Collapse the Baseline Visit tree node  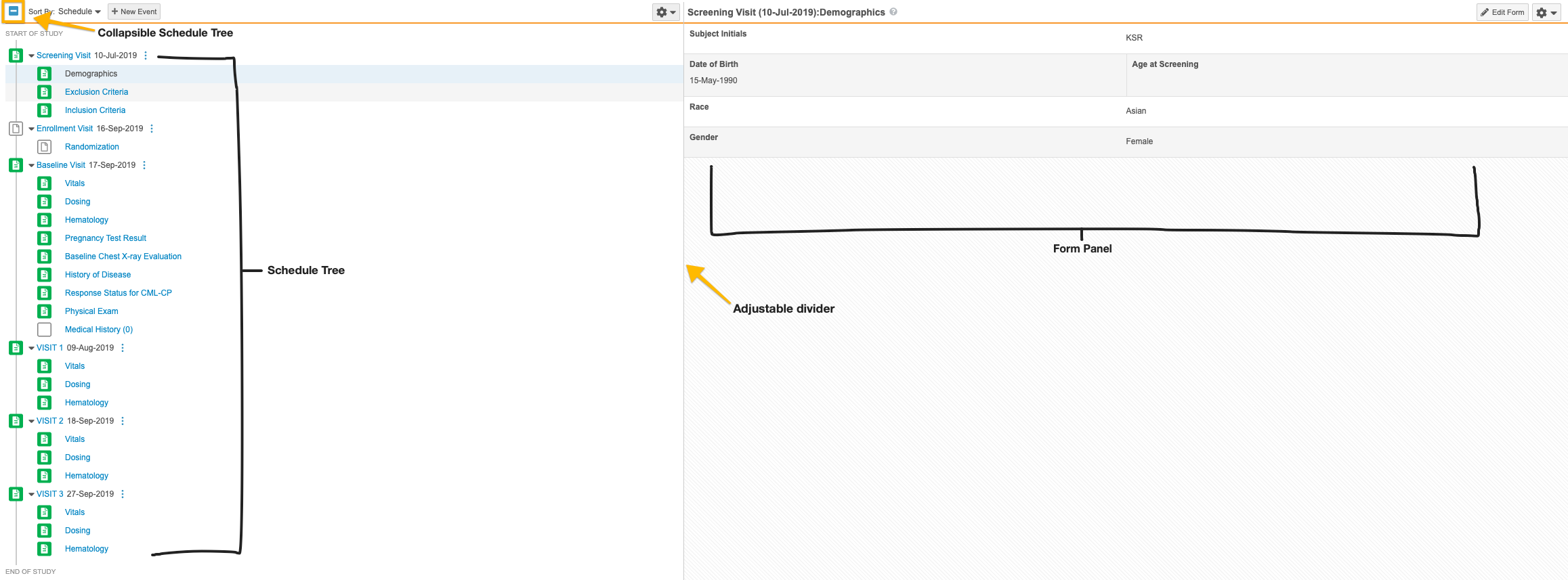[x=31, y=165]
